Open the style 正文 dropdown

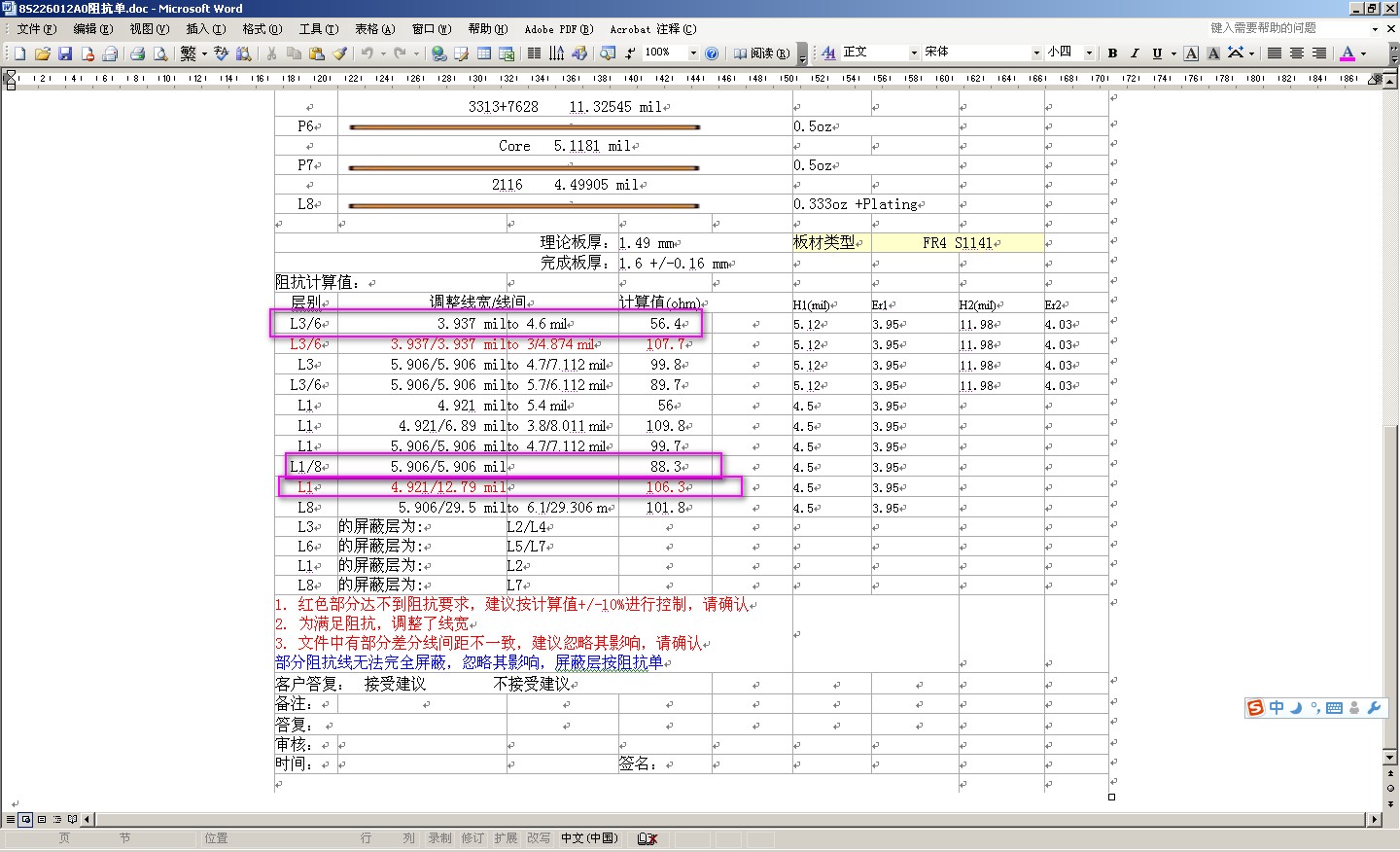(x=914, y=53)
